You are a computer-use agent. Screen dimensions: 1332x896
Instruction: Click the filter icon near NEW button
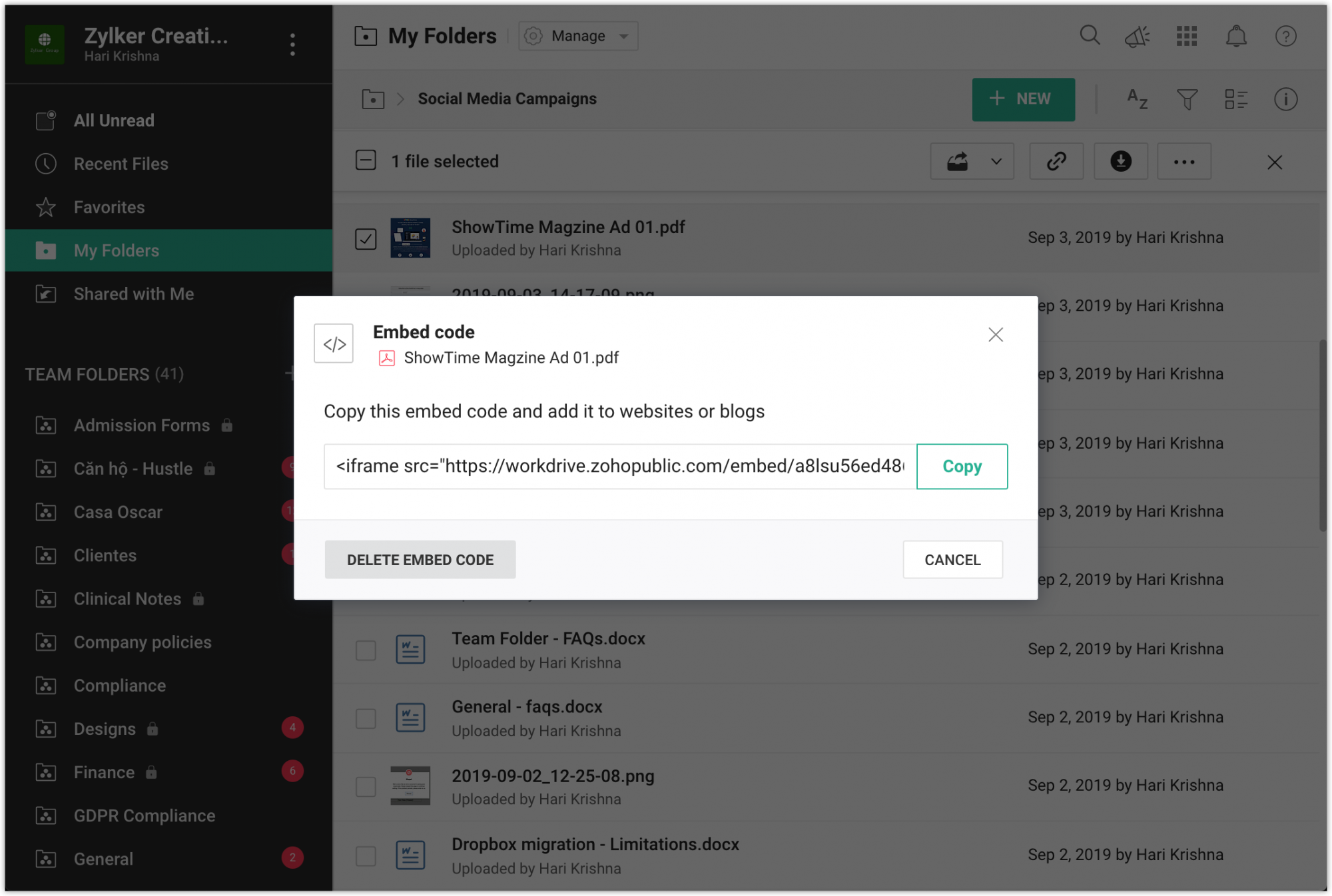coord(1187,99)
